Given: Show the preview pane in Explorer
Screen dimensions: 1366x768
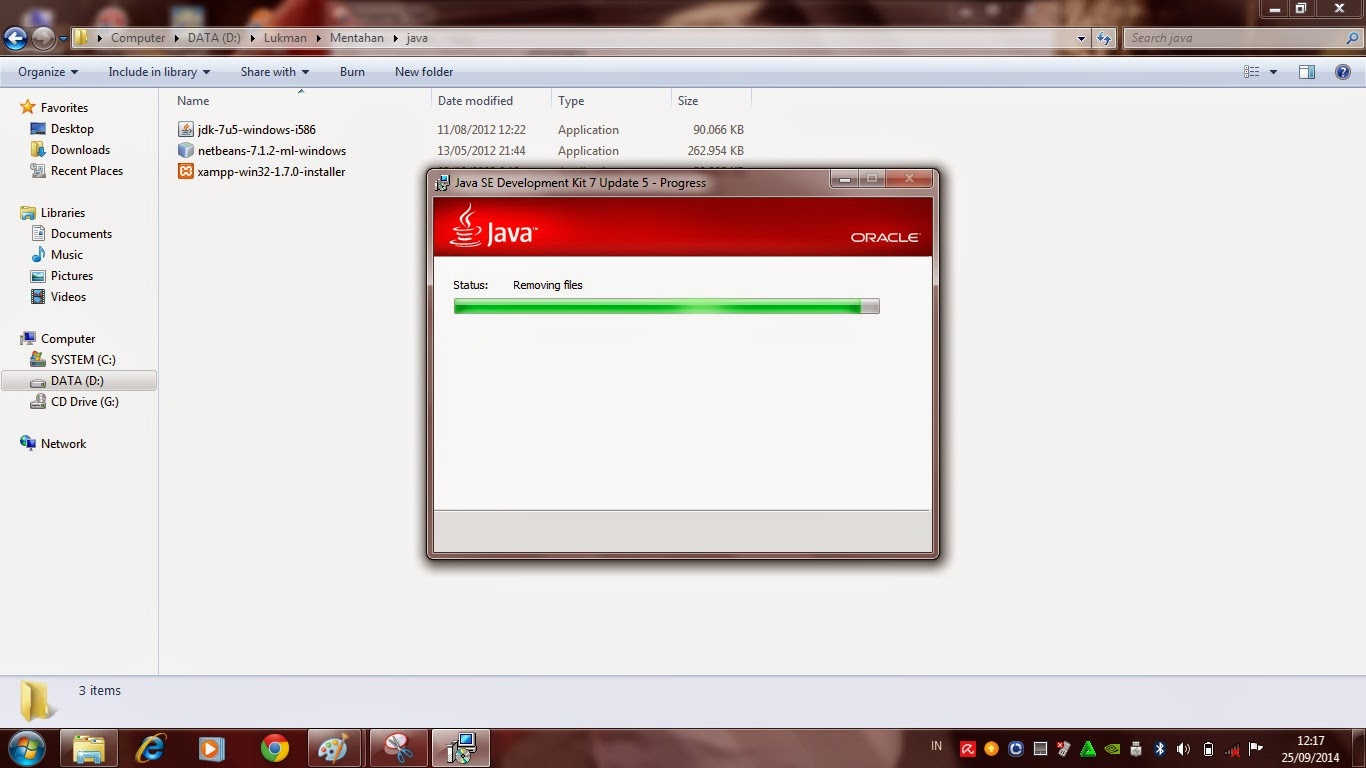Looking at the screenshot, I should click(x=1306, y=72).
